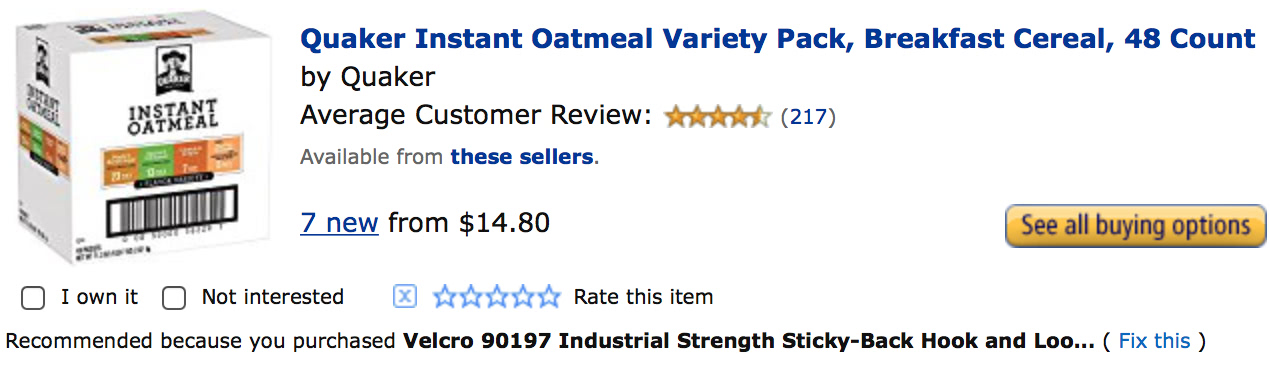Viewport: 1270px width, 372px height.
Task: Open the Velcro 90197 Industrial Strength product link
Action: 748,341
